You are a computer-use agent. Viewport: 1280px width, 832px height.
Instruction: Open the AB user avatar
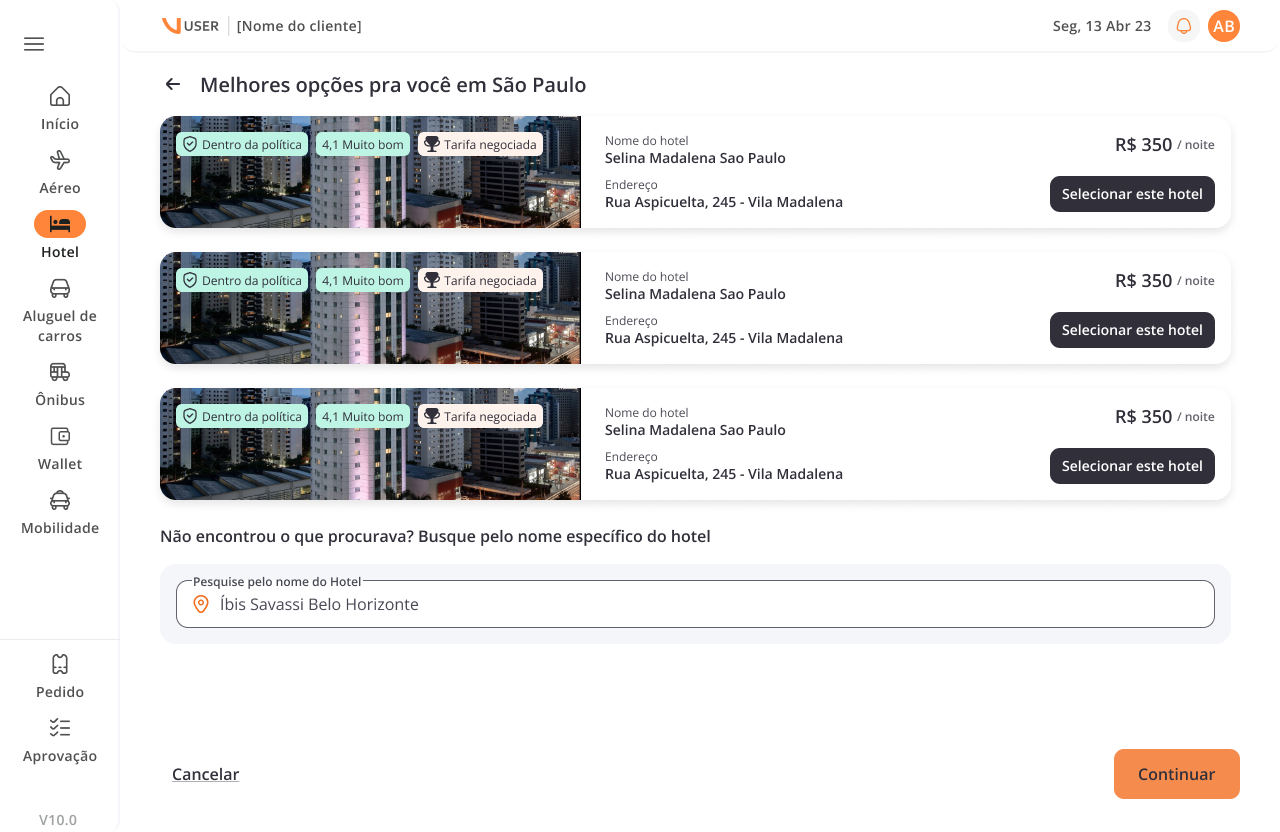1224,26
